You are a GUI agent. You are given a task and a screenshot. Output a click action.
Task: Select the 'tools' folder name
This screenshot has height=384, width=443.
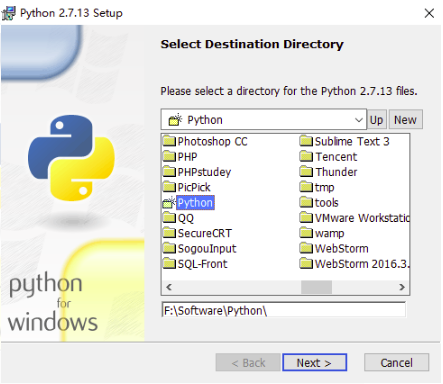click(327, 203)
